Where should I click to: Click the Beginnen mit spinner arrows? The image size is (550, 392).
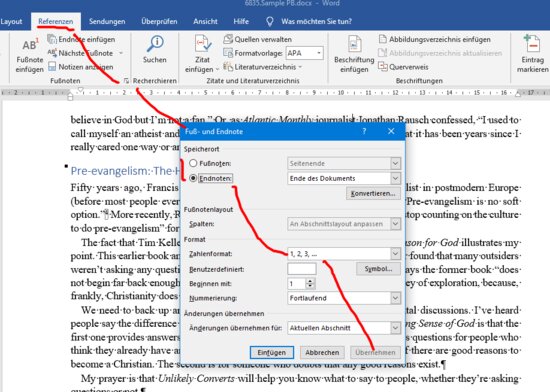click(x=310, y=284)
